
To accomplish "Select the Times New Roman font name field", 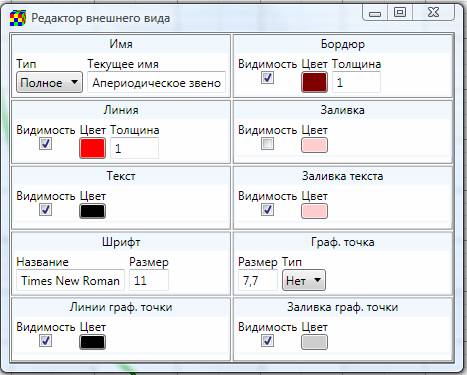I will point(70,280).
